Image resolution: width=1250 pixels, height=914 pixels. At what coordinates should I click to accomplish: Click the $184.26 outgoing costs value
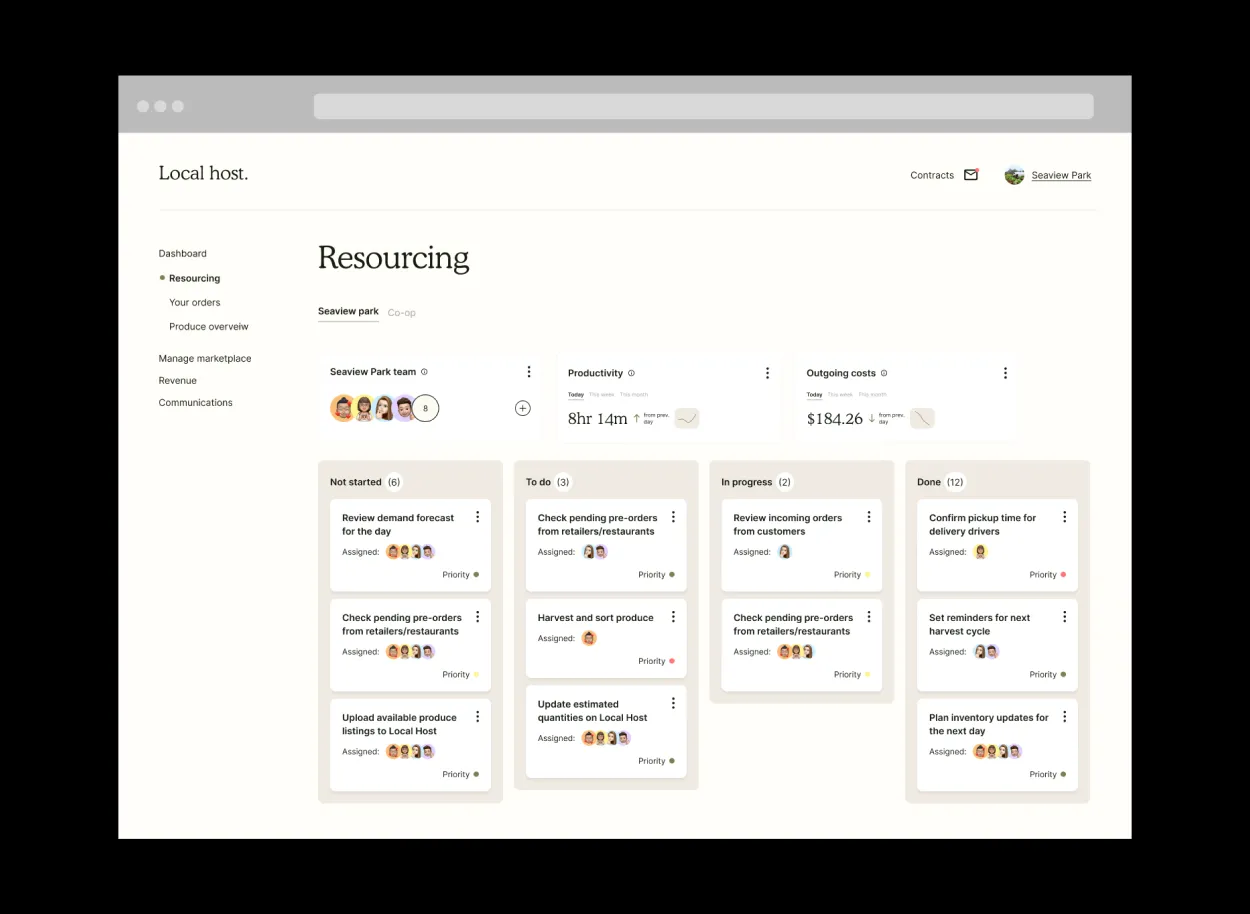point(835,419)
